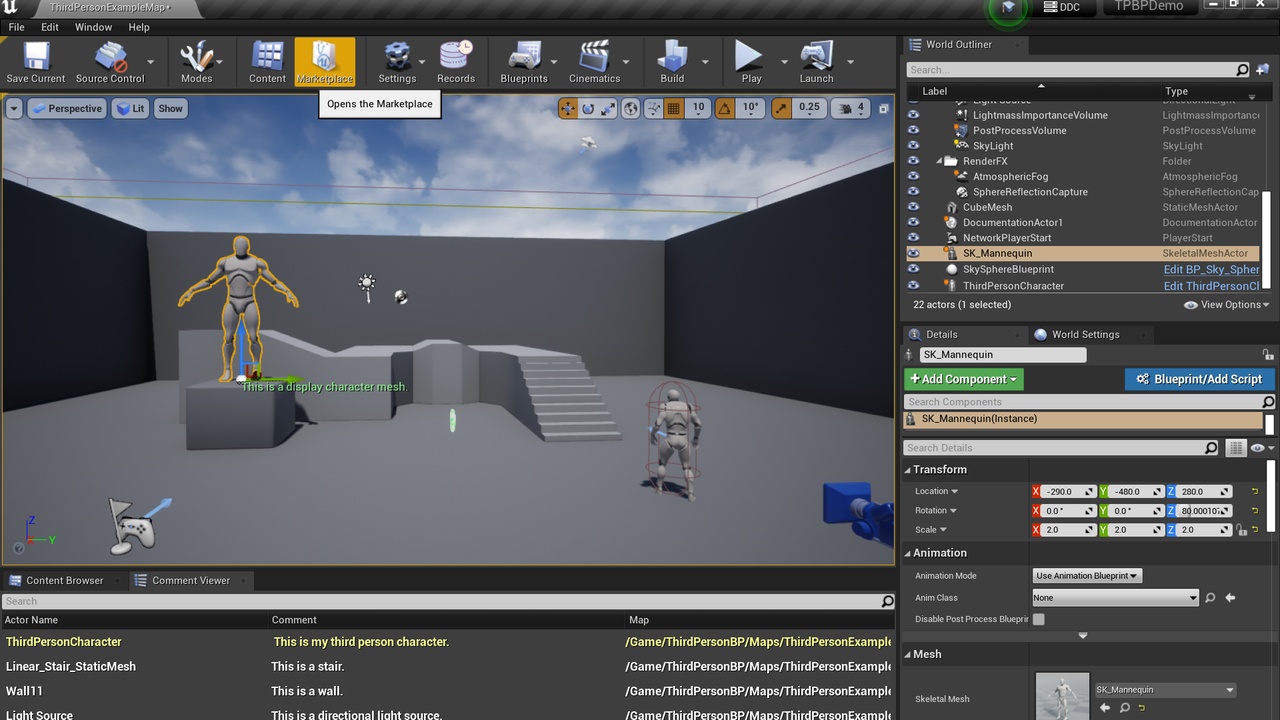
Task: Toggle scale snapping in the viewport
Action: tap(781, 108)
